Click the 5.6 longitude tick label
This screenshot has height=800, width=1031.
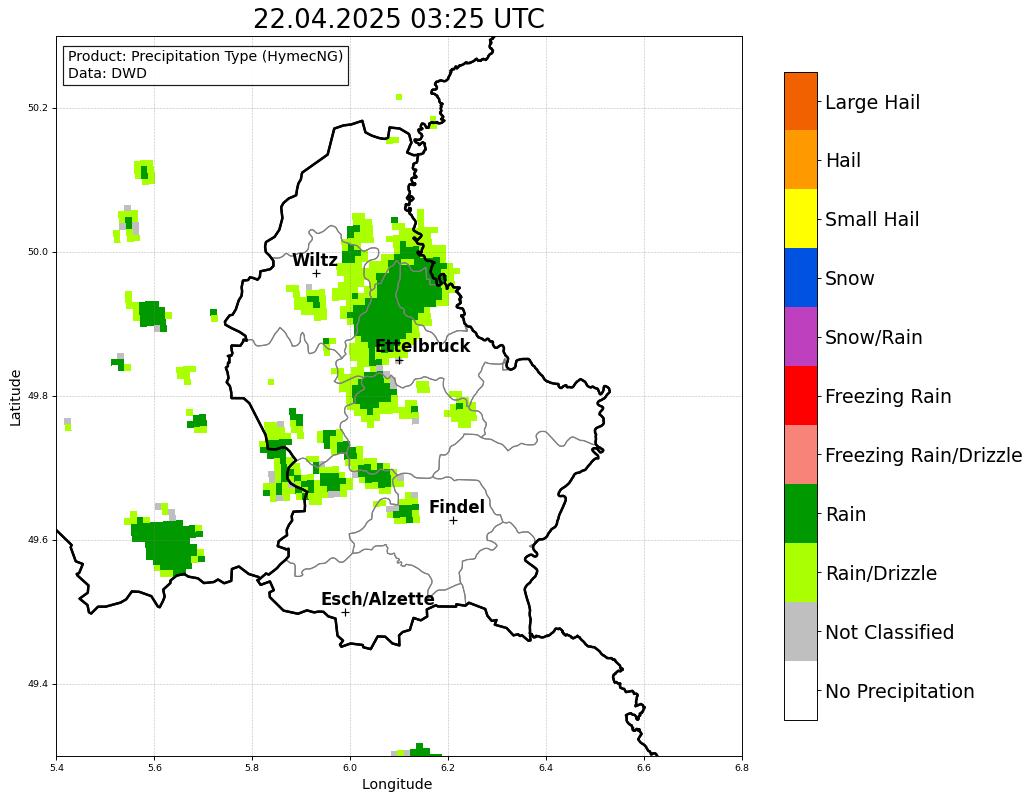155,767
